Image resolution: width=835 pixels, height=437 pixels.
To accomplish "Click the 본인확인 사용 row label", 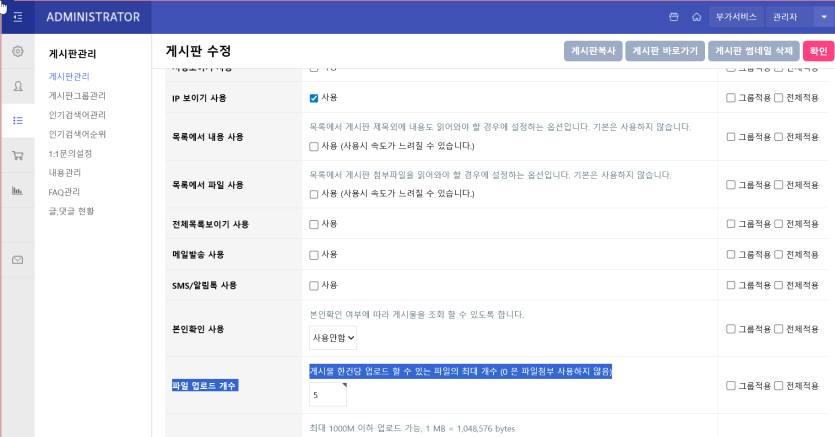I will [198, 329].
